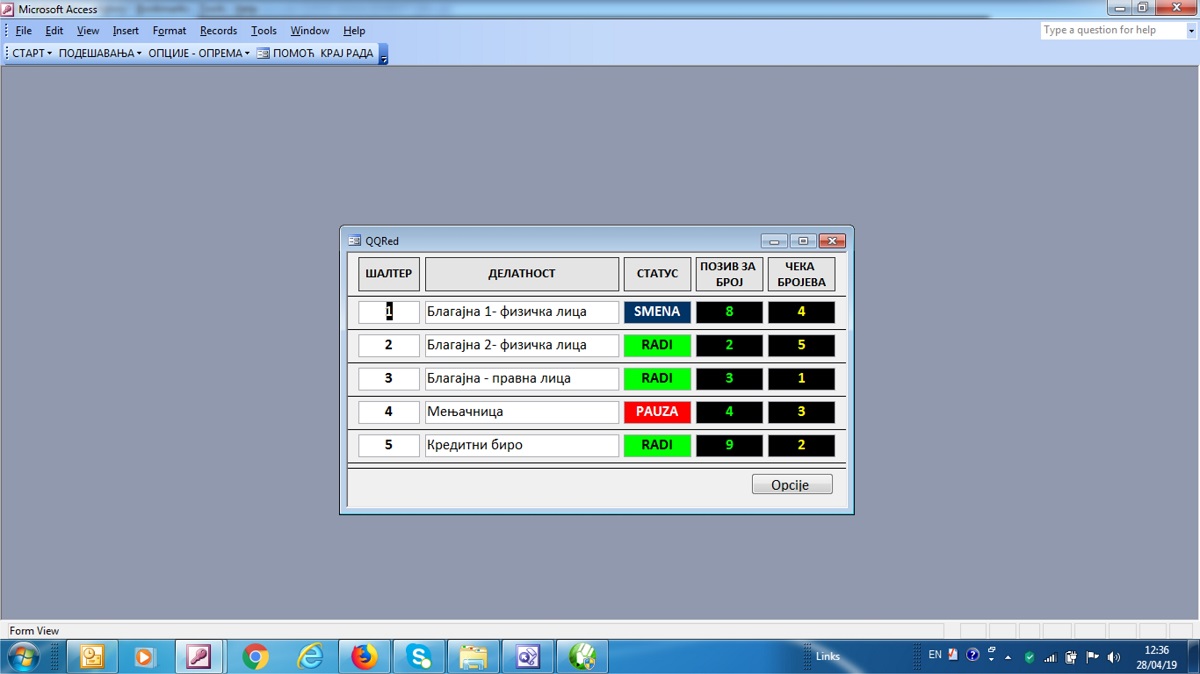The width and height of the screenshot is (1200, 674).
Task: Click the ДЕЛАТНОСТ column header button
Action: 521,274
